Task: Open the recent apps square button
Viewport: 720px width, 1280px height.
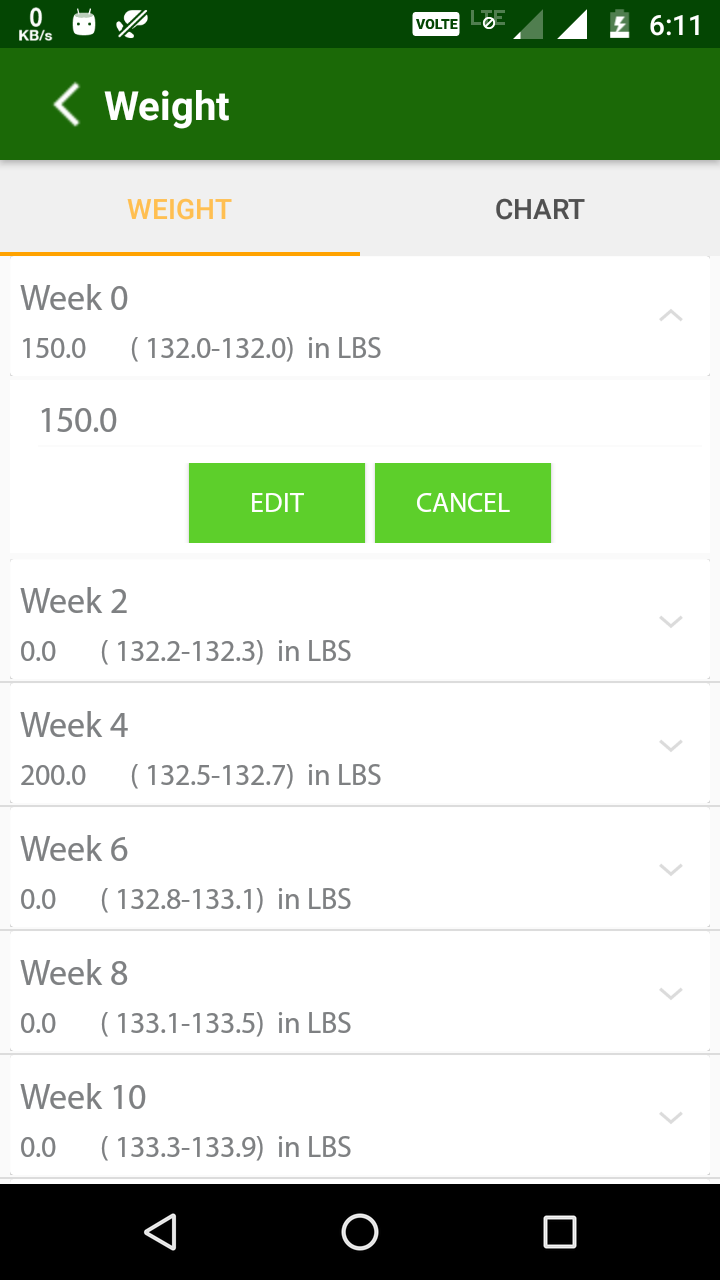Action: click(559, 1232)
